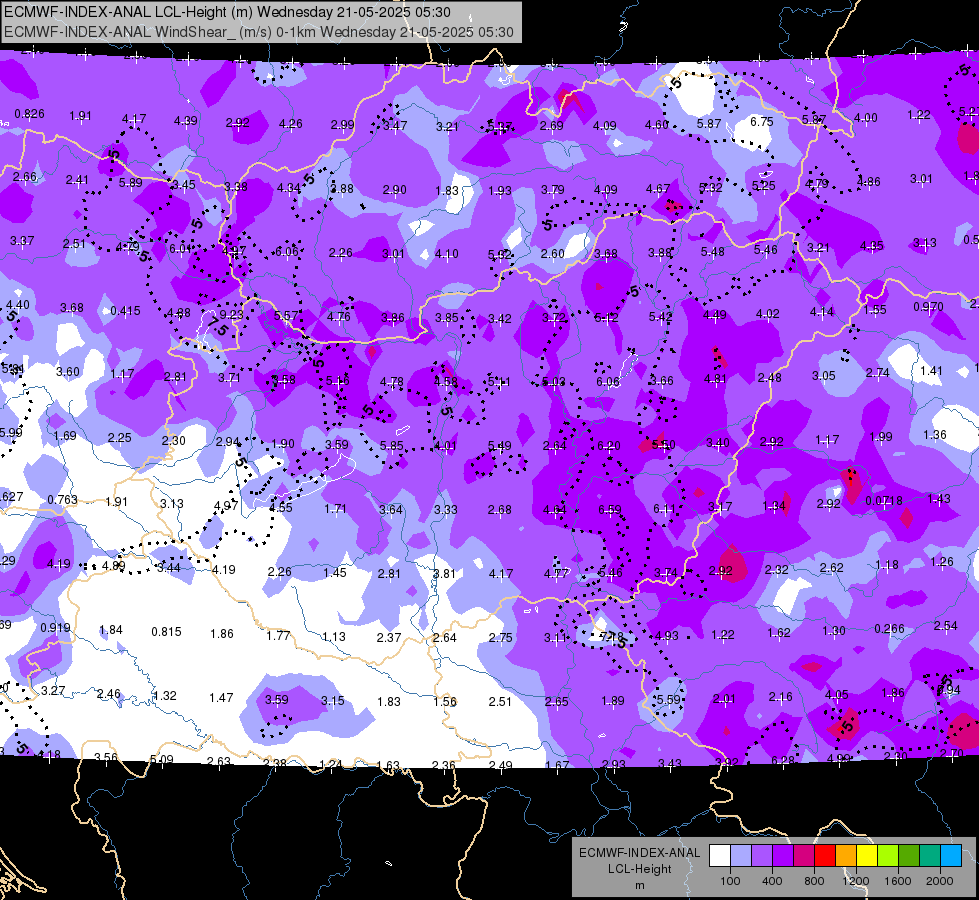
Task: Click the legend title 'ECMWF-INDEX-ANAL'
Action: pyautogui.click(x=639, y=853)
